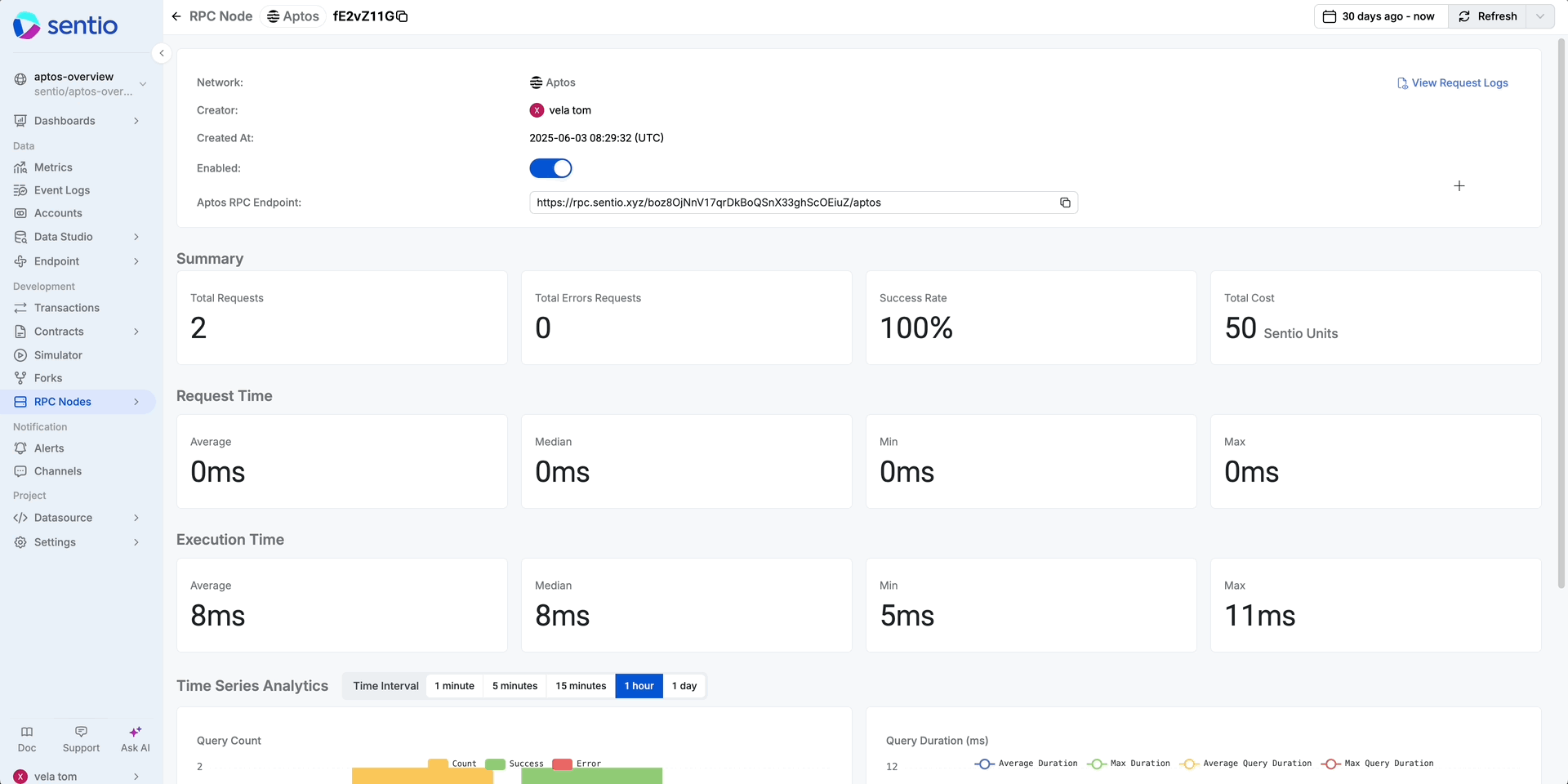Expand the Dashboards submenu chevron
Image resolution: width=1568 pixels, height=784 pixels.
(x=136, y=121)
